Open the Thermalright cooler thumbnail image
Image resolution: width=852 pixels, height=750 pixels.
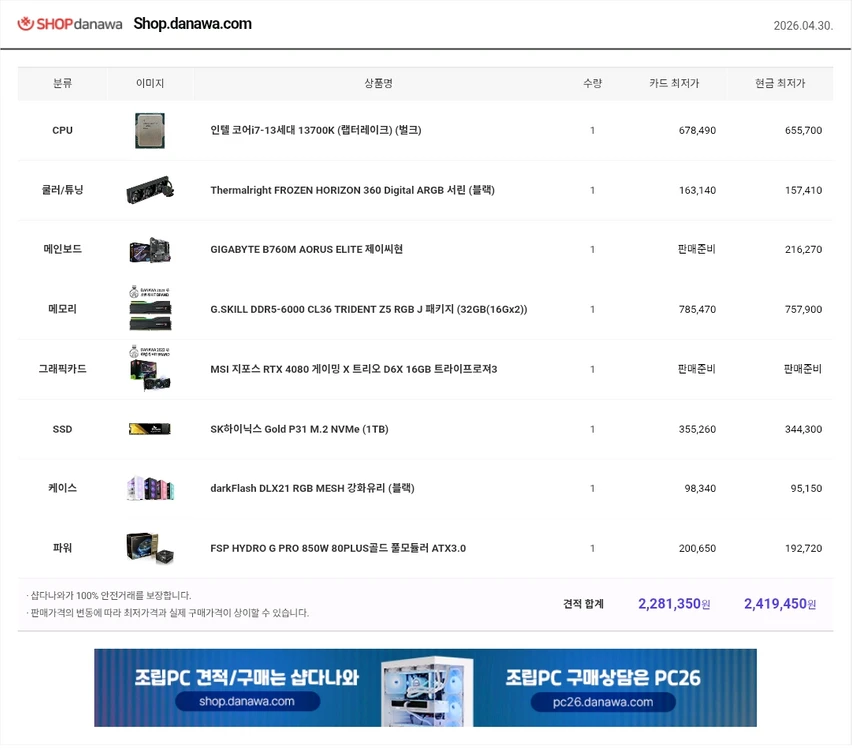150,190
